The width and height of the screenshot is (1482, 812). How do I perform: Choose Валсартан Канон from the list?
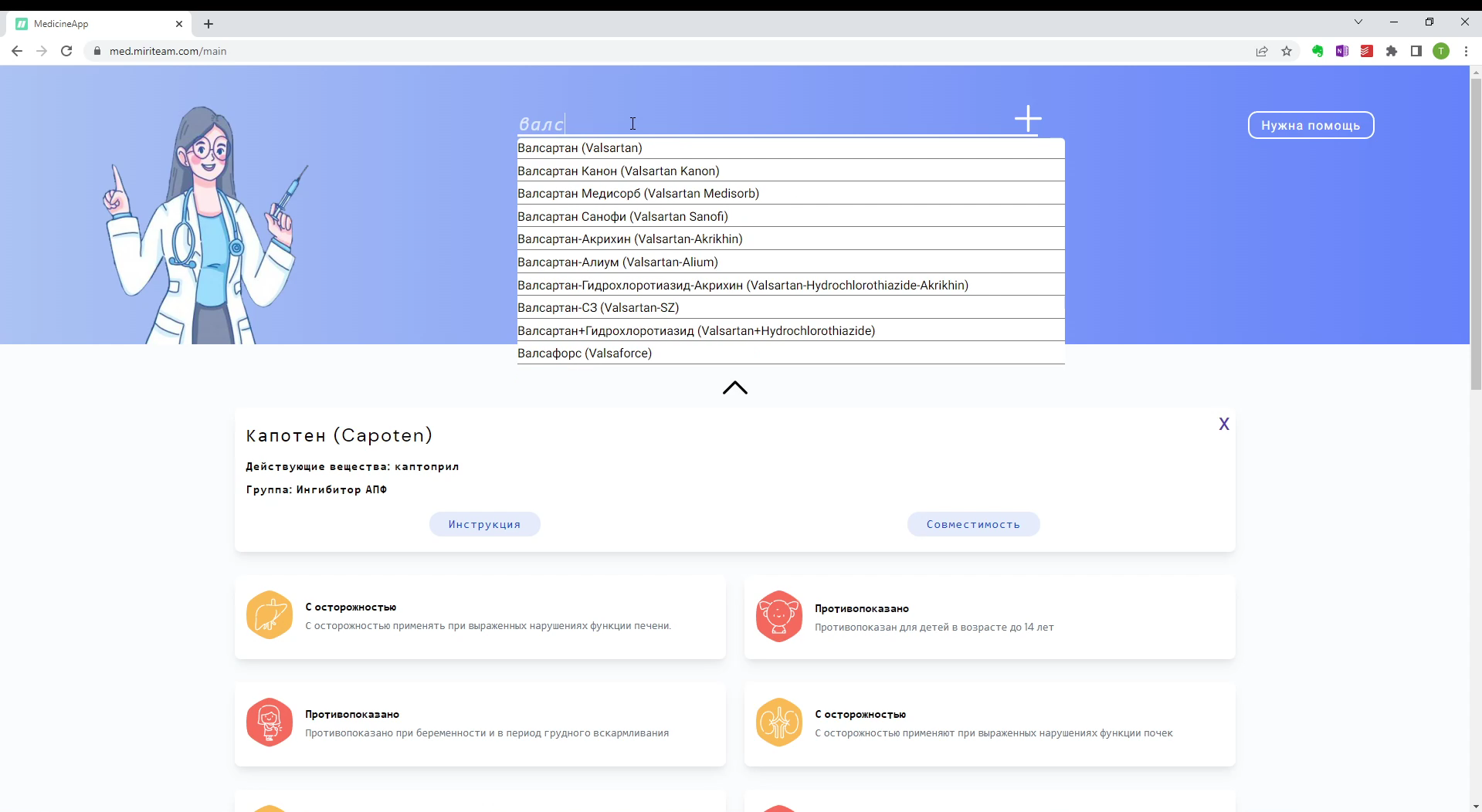click(618, 171)
